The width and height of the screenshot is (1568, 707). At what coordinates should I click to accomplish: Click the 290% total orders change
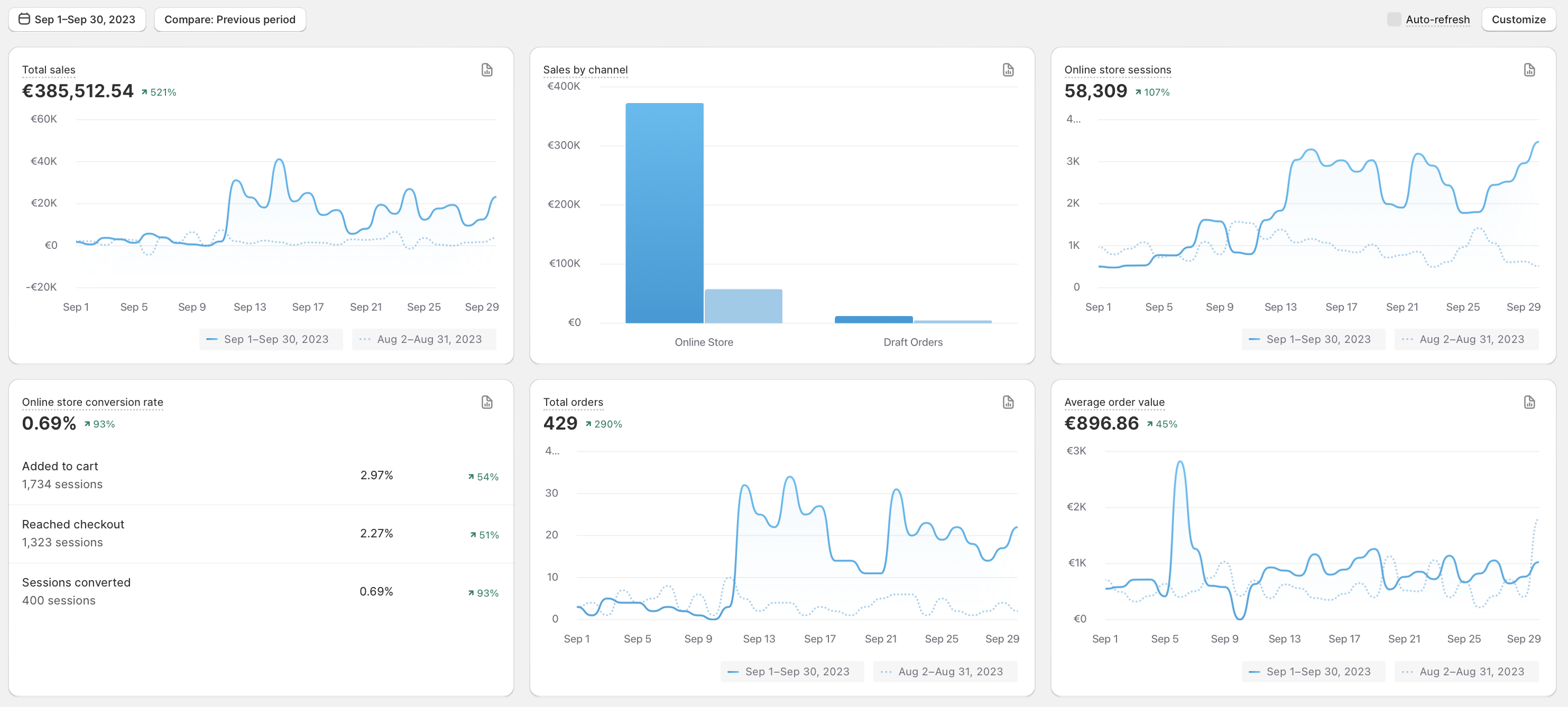click(x=604, y=425)
